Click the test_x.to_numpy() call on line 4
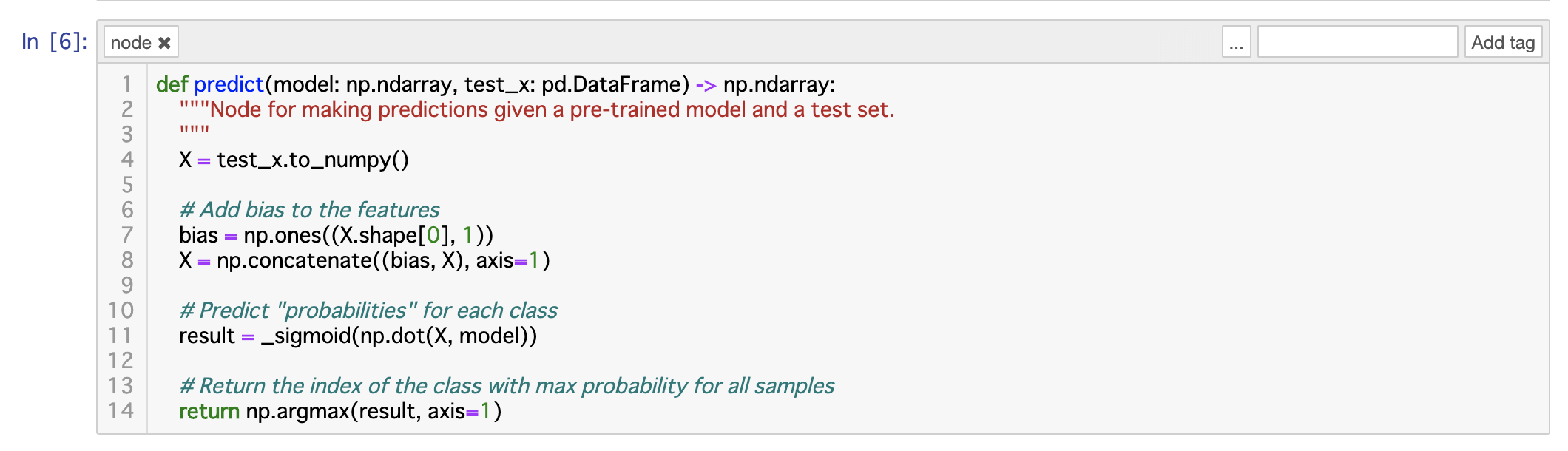This screenshot has height=451, width=1568. (313, 160)
